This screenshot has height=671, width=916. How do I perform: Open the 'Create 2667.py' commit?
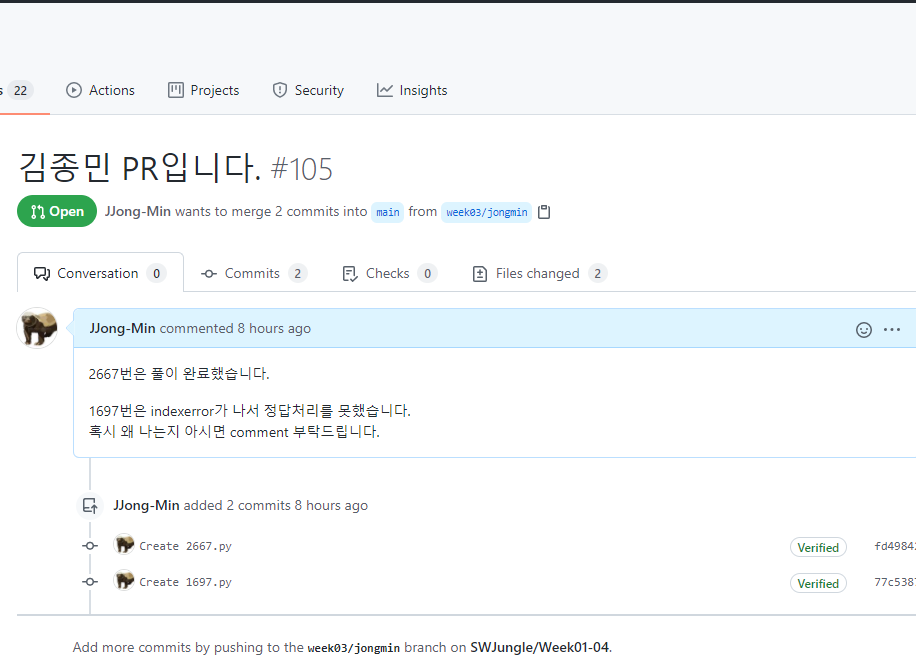[x=185, y=546]
